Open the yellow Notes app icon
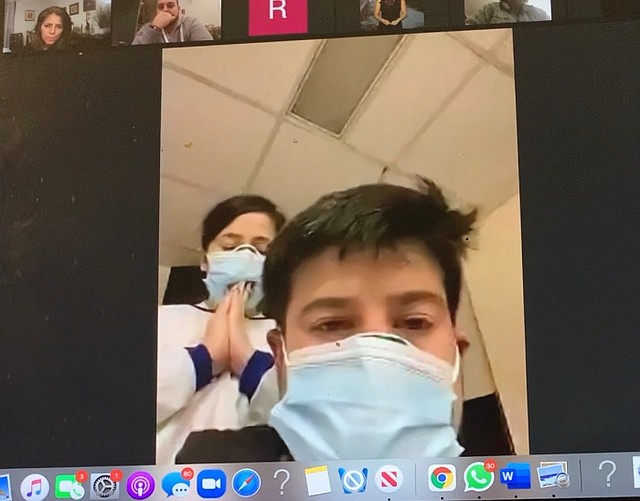Image resolution: width=640 pixels, height=501 pixels. point(317,481)
